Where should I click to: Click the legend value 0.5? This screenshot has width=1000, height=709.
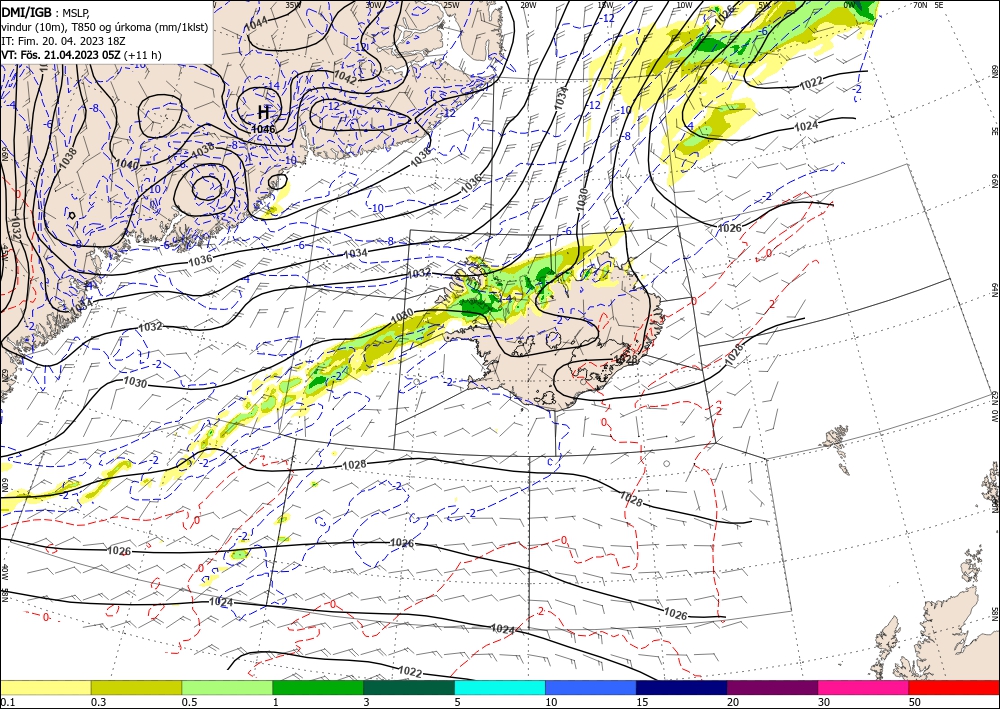pyautogui.click(x=189, y=702)
